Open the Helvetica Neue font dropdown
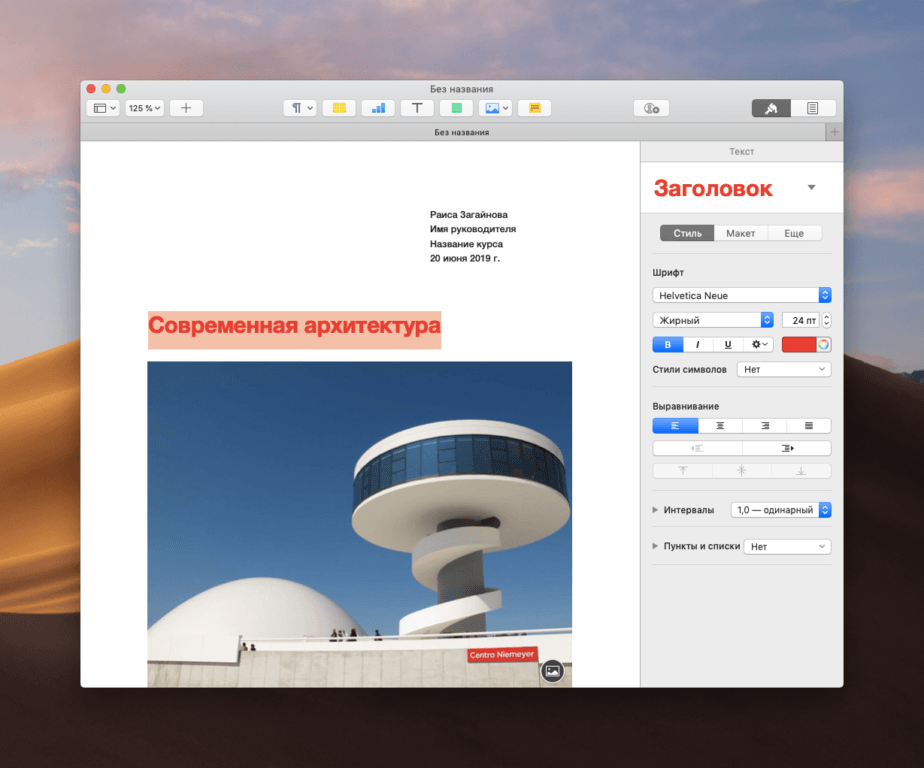The image size is (924, 768). tap(741, 295)
